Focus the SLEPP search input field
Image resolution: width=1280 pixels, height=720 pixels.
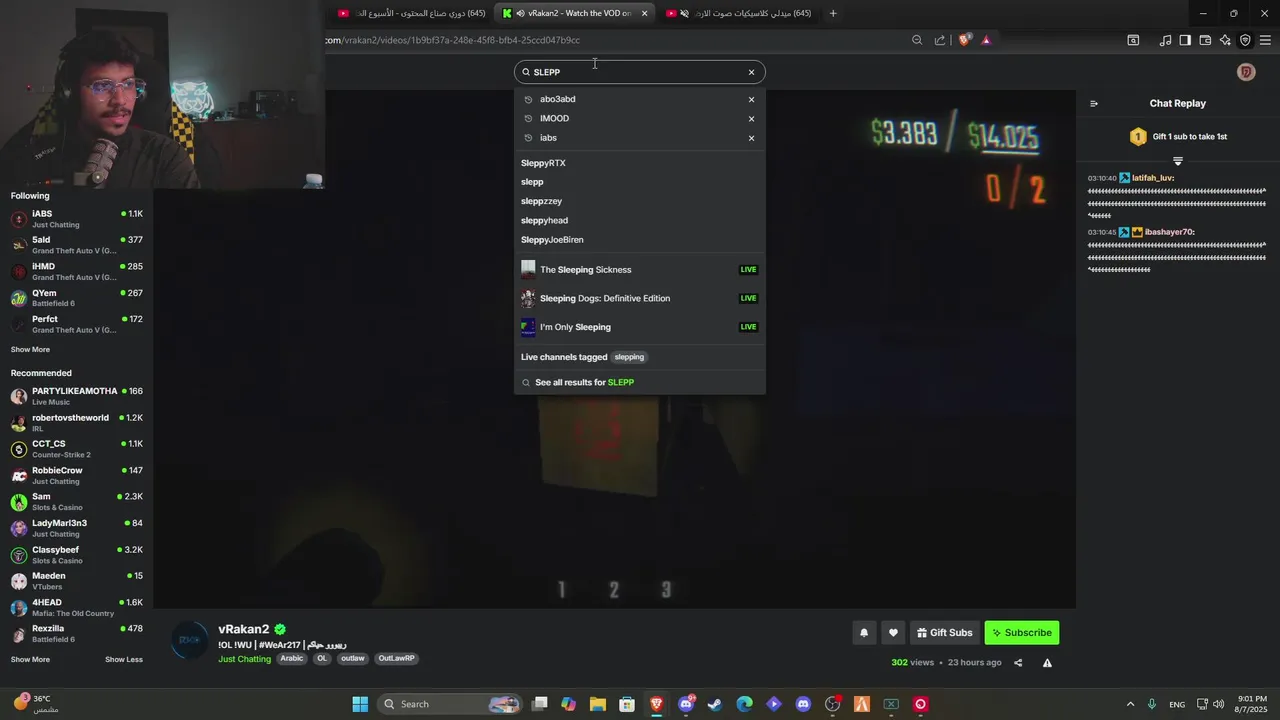tap(638, 72)
